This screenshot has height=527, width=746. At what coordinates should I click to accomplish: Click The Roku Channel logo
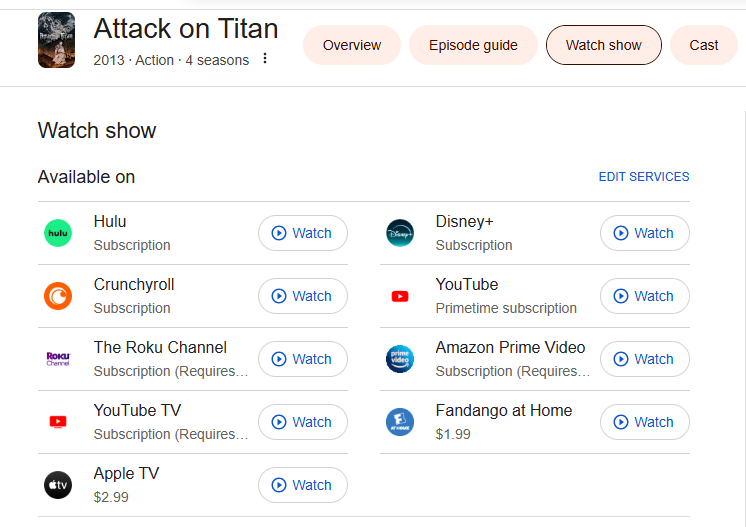click(58, 359)
